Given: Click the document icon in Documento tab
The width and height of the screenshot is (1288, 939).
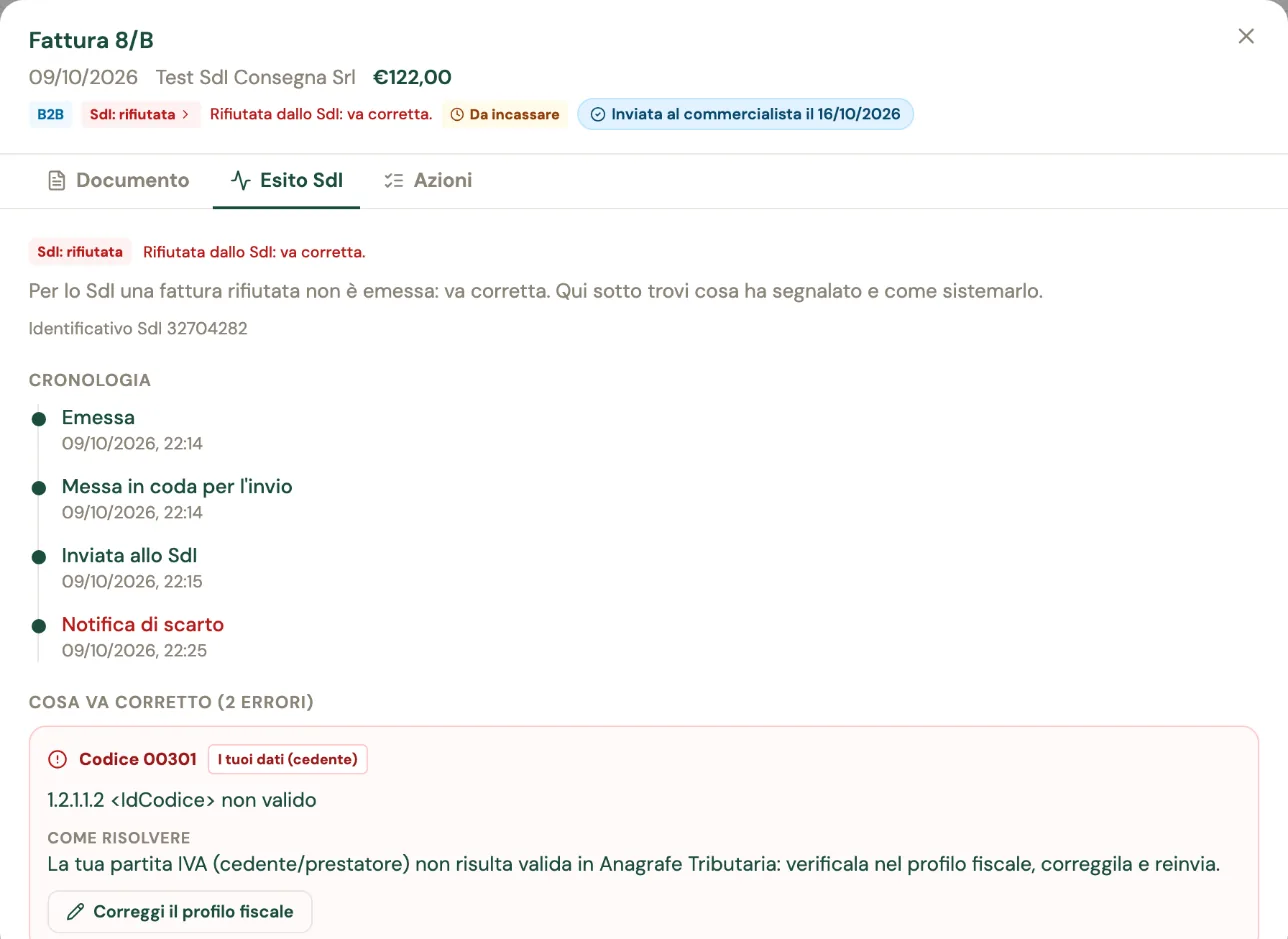Looking at the screenshot, I should click(57, 181).
